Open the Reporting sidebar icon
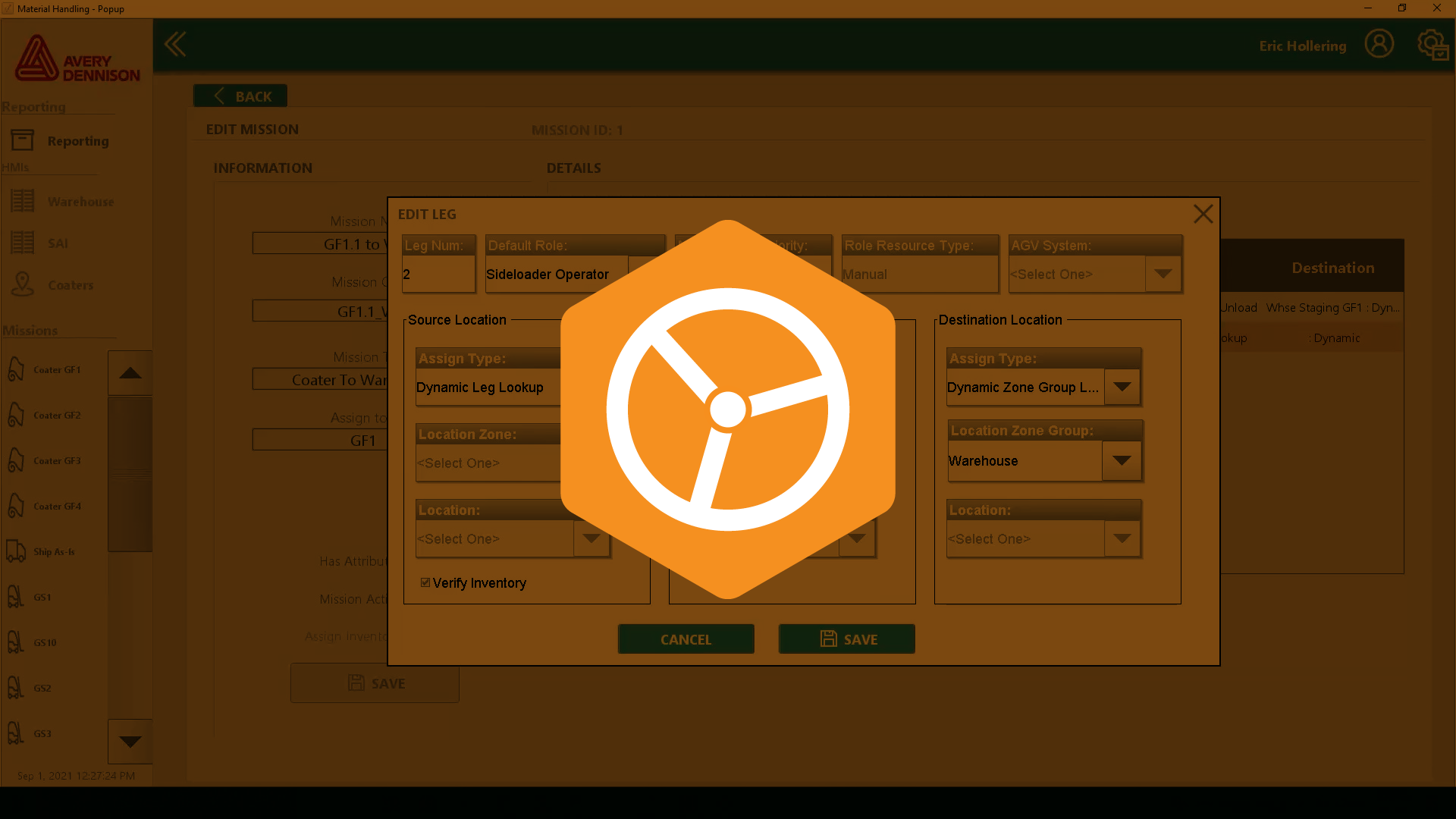This screenshot has width=1456, height=819. point(23,140)
